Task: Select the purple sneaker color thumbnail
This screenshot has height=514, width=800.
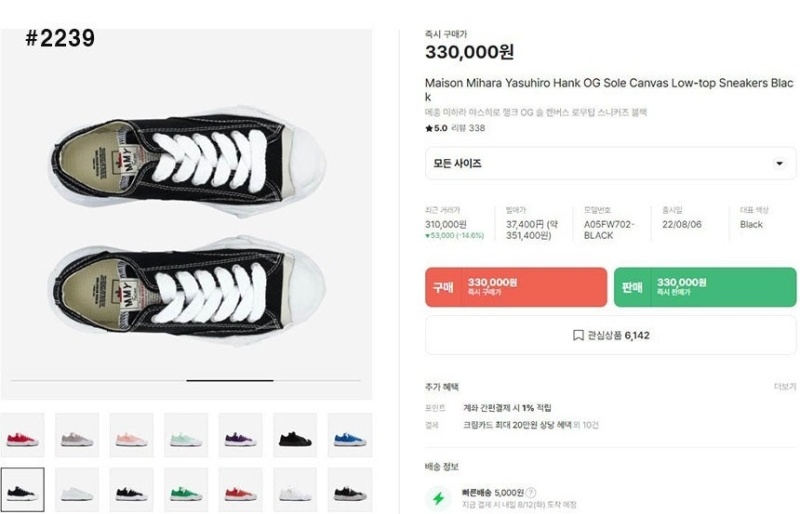Action: tap(240, 436)
